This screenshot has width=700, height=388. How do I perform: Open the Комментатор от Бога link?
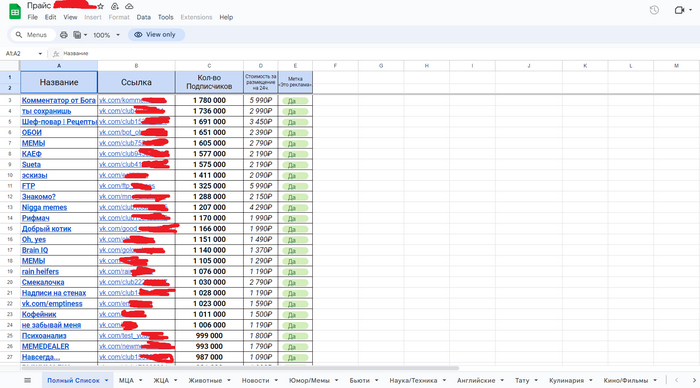pyautogui.click(x=58, y=100)
